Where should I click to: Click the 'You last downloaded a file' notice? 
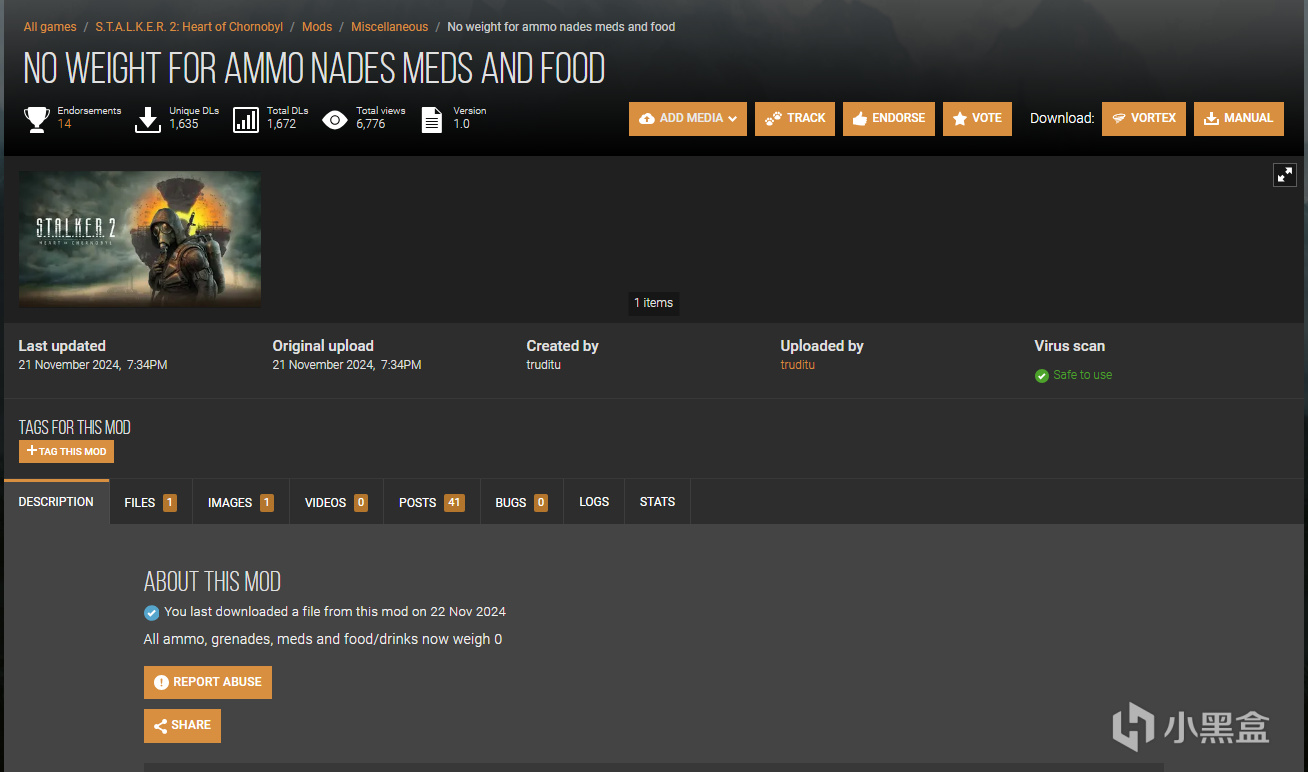(x=335, y=612)
